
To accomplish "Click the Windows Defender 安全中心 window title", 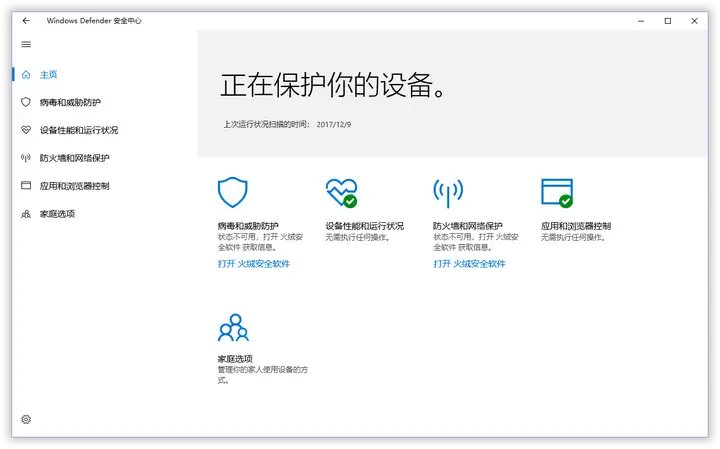I will [94, 21].
